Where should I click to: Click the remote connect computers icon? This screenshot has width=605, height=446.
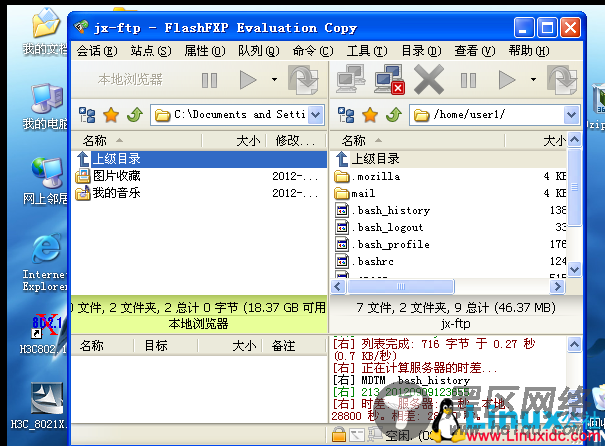pyautogui.click(x=350, y=79)
